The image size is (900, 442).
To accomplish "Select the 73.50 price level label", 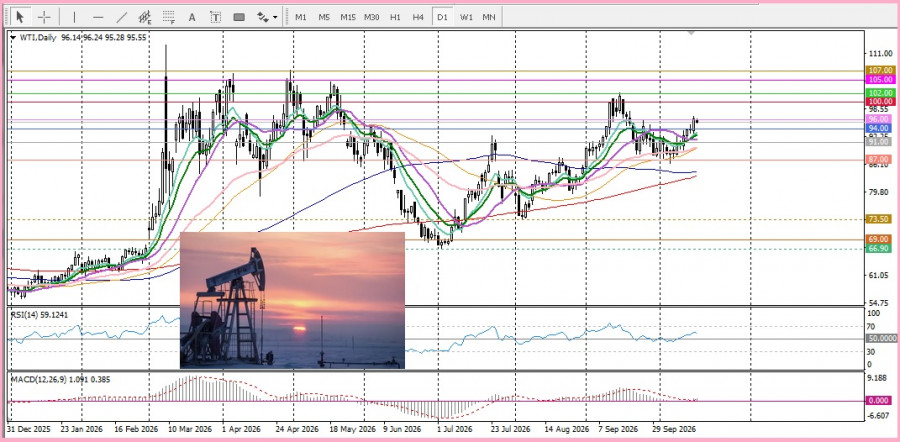I will [880, 219].
